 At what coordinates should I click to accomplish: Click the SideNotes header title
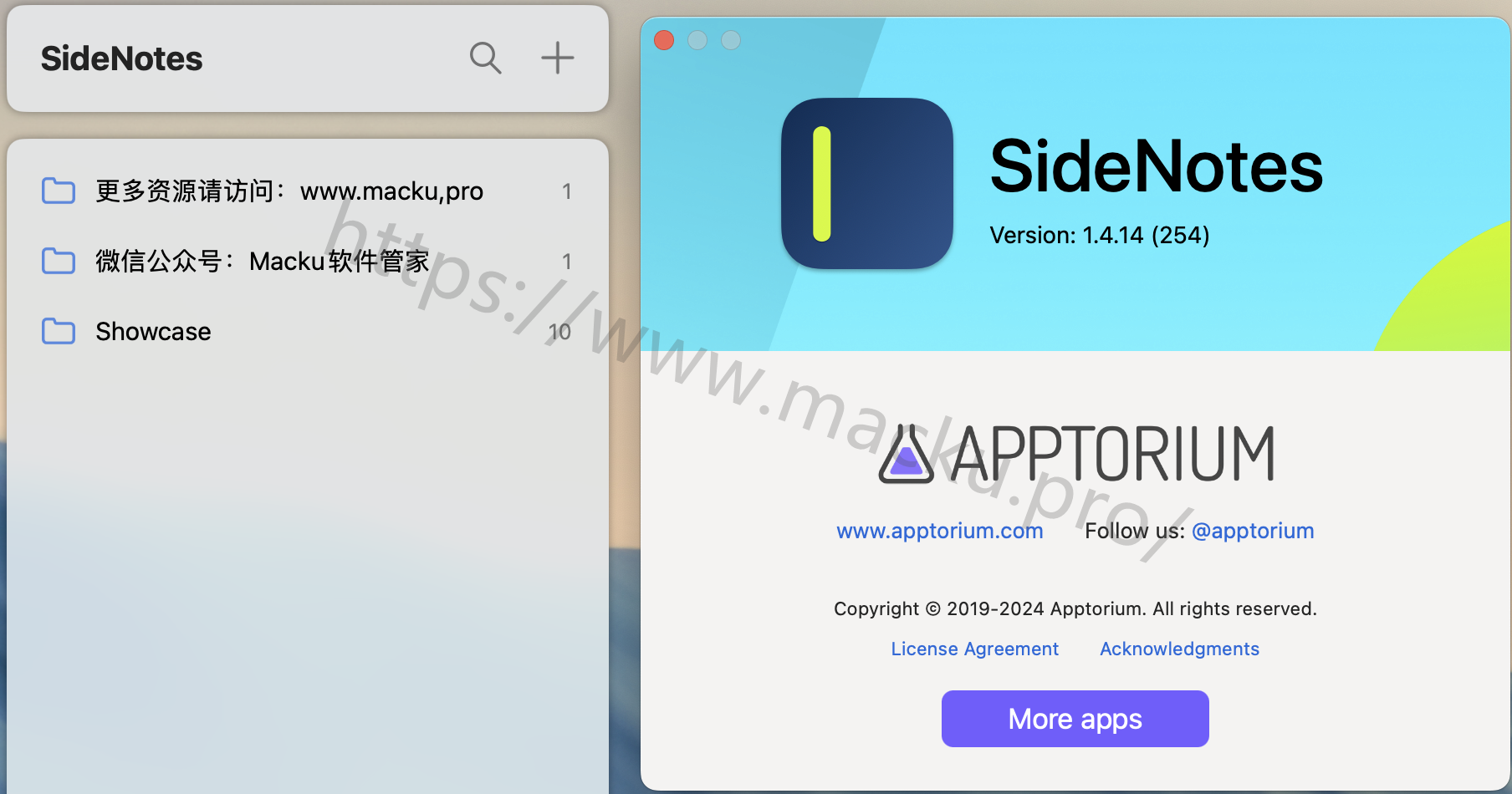pyautogui.click(x=122, y=59)
